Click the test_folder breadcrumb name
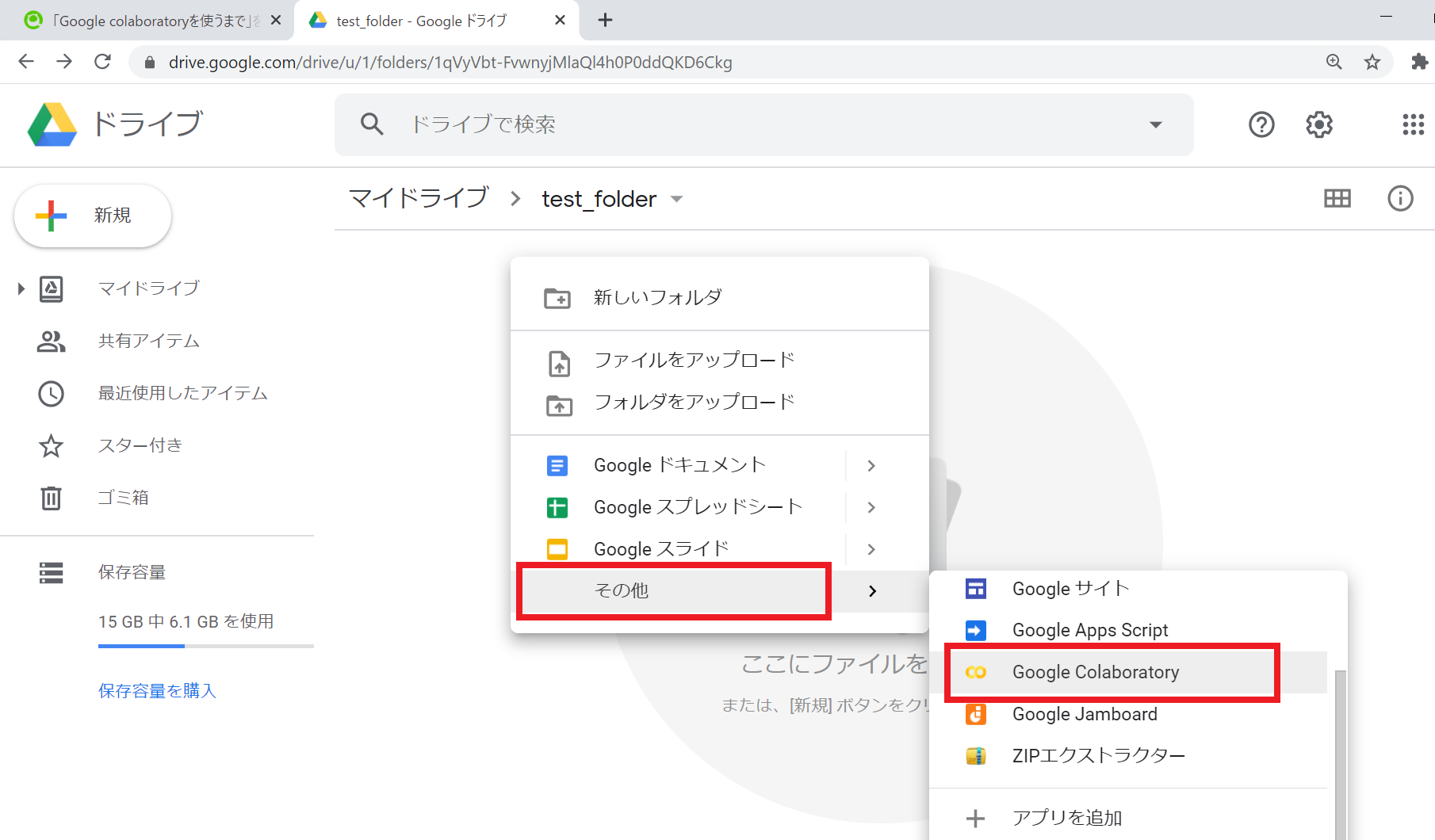The height and width of the screenshot is (840, 1435). coord(599,199)
